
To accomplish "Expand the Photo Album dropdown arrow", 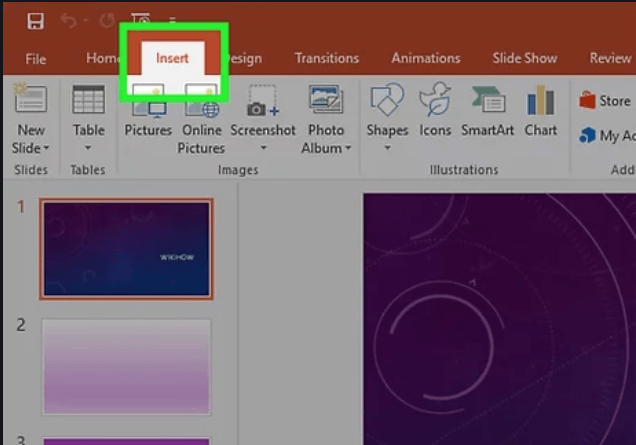I will click(x=348, y=148).
